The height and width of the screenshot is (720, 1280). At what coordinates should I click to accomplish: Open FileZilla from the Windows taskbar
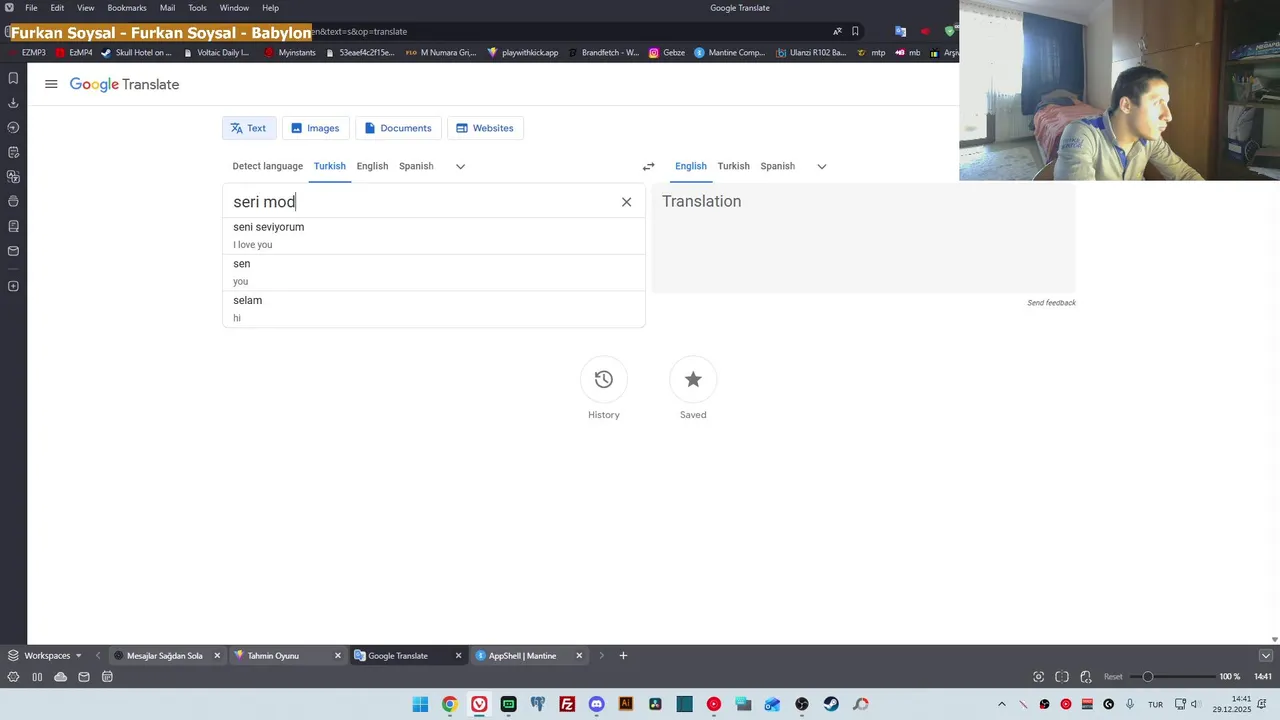coord(567,704)
